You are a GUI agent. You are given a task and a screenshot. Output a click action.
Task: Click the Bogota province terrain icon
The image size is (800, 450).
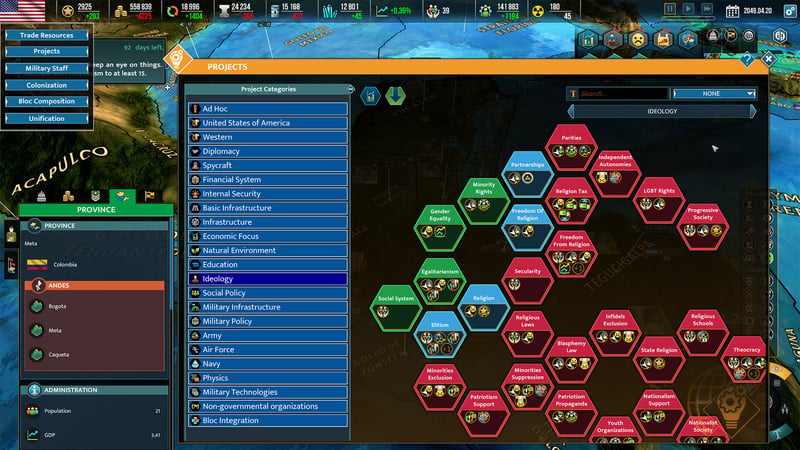37,306
